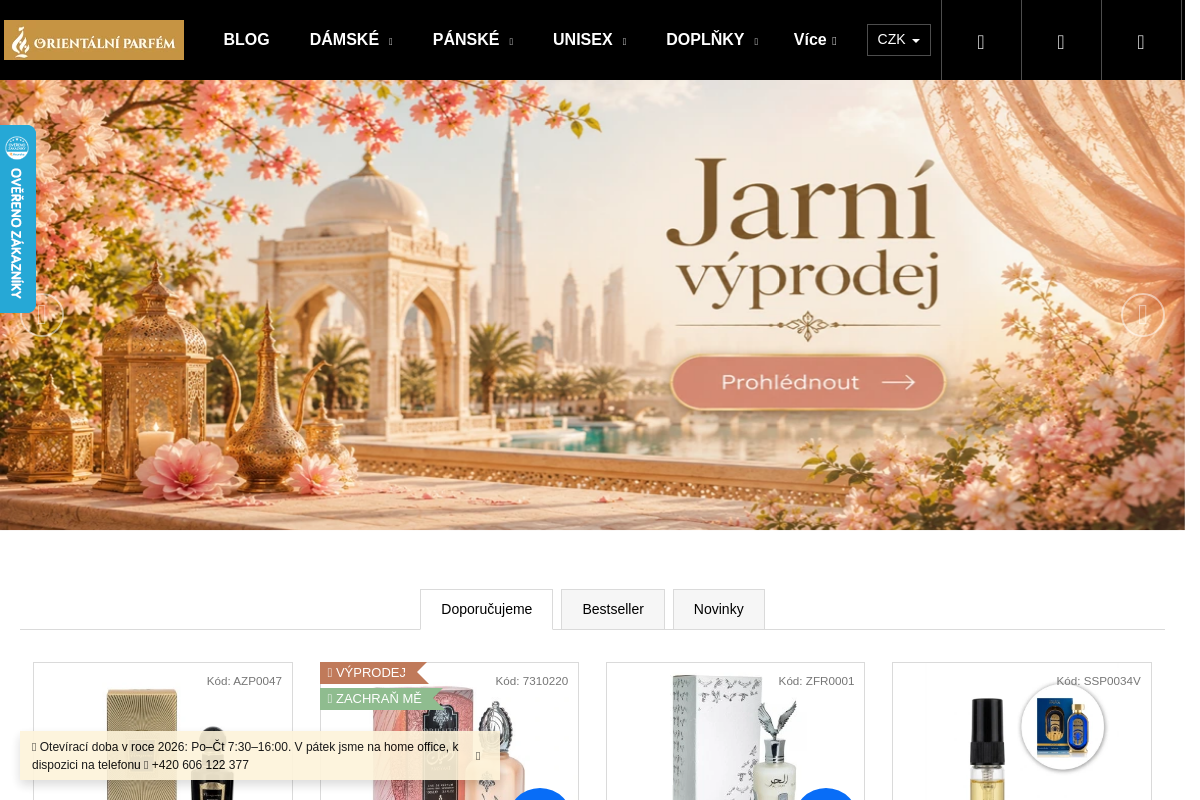Screen dimensions: 1200x800
Task: Open the BLOG menu item
Action: [x=246, y=40]
